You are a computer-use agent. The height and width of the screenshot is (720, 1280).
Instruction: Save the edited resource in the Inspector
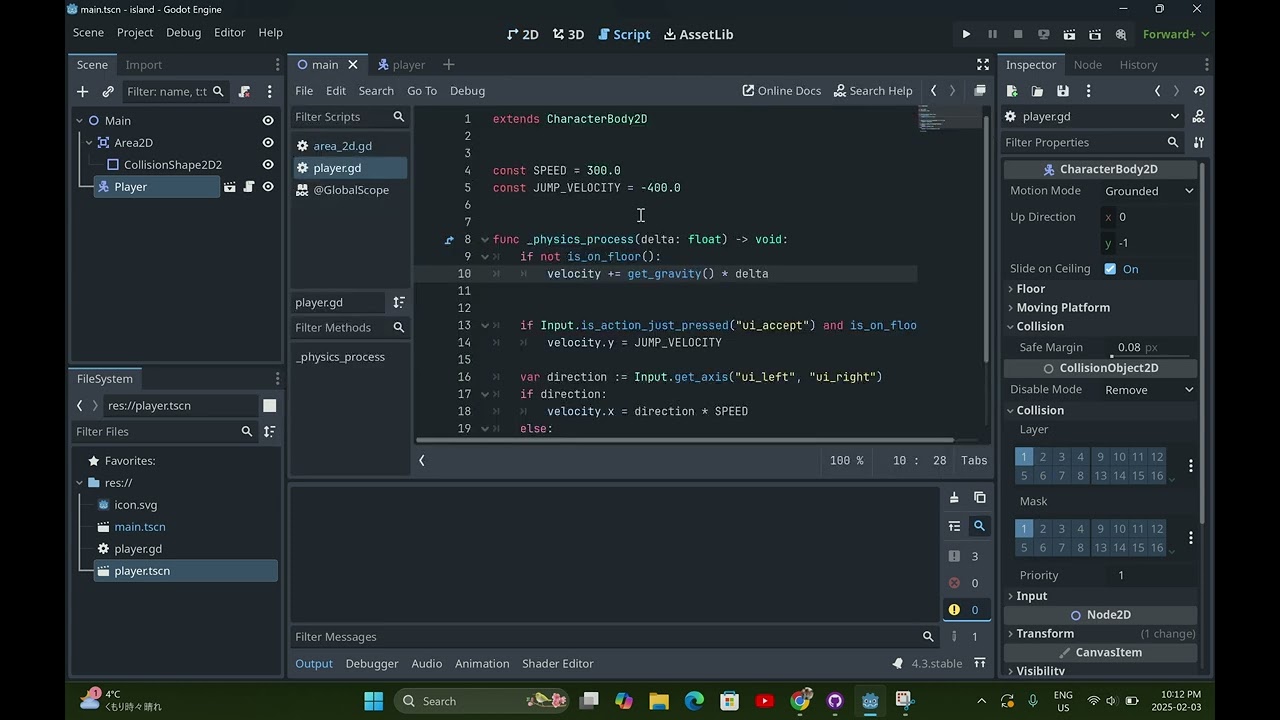(1063, 91)
